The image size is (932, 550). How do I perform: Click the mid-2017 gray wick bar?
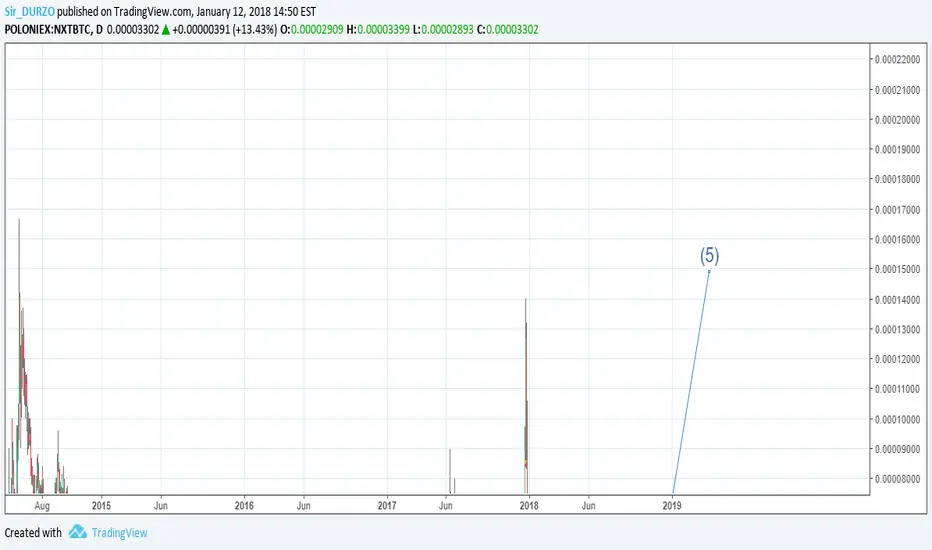450,471
